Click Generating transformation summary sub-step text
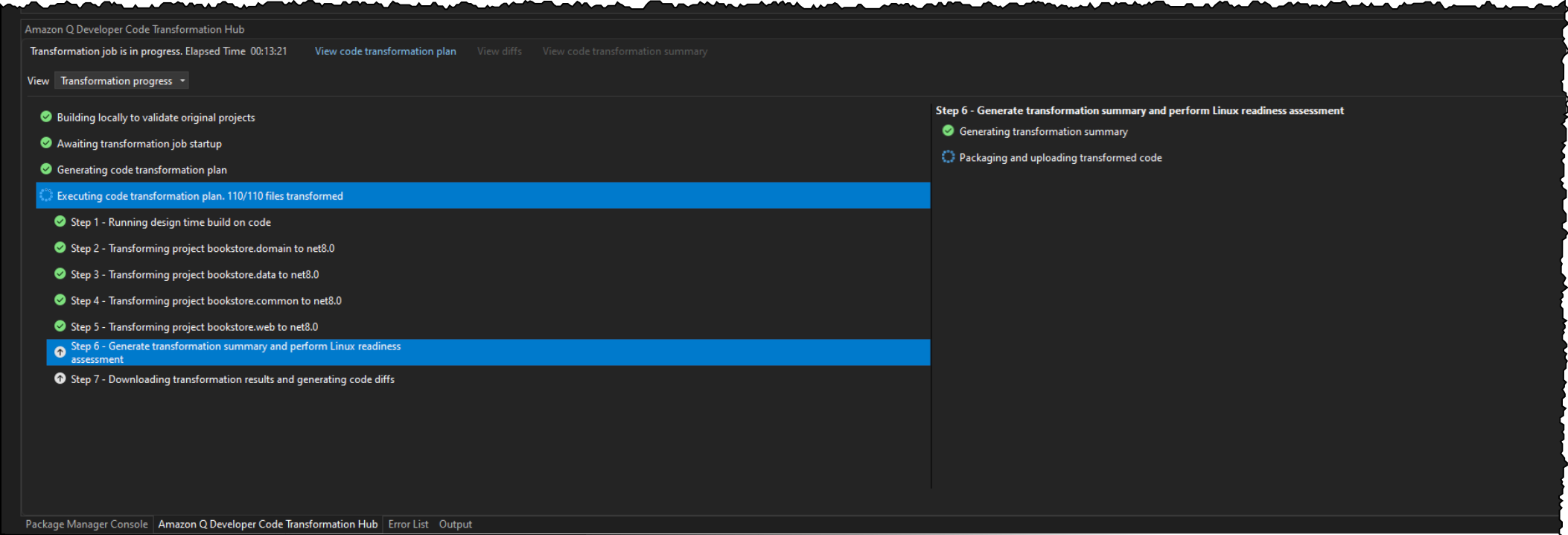1568x535 pixels. tap(1043, 131)
